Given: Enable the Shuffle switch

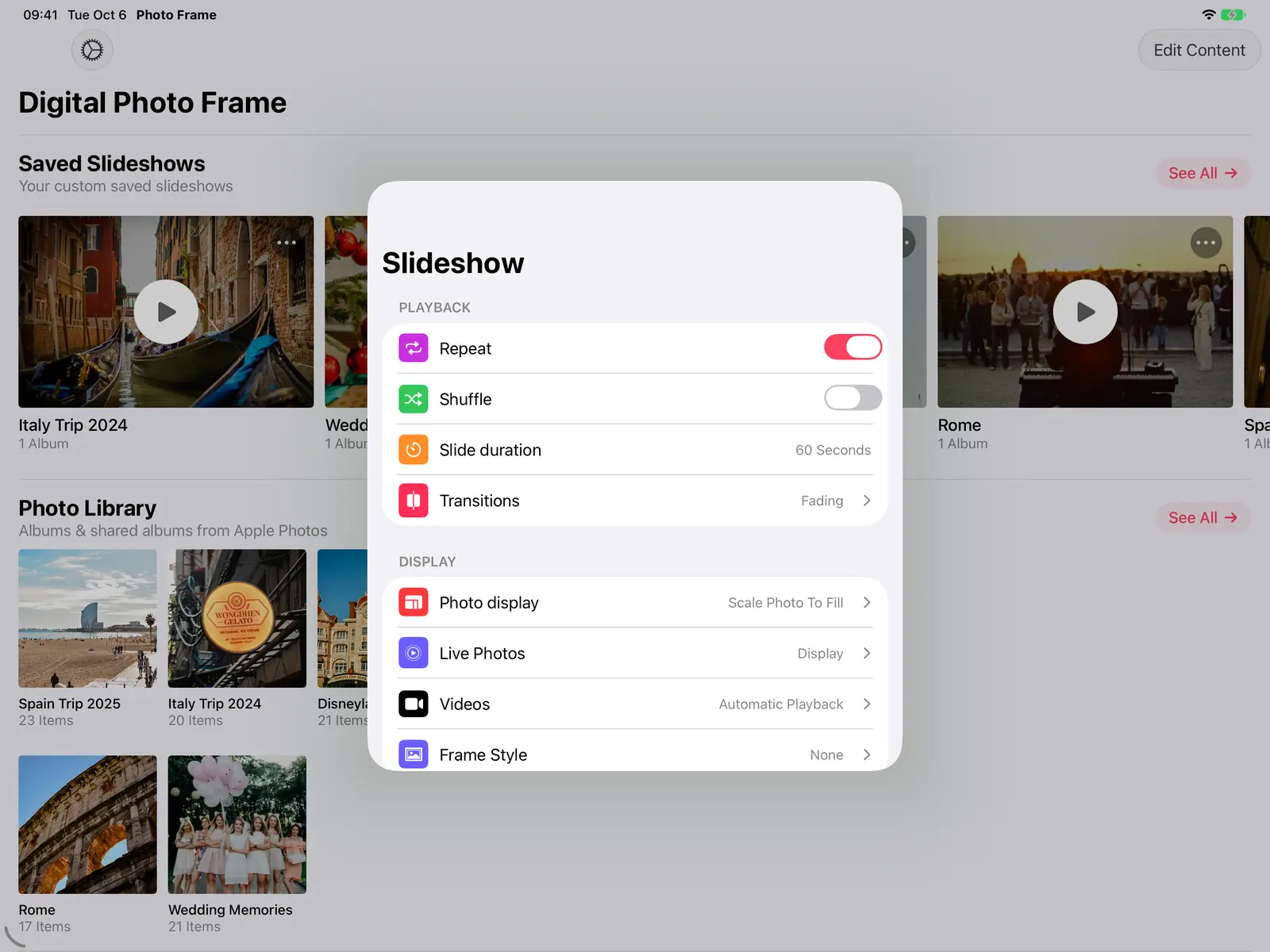Looking at the screenshot, I should (x=852, y=398).
